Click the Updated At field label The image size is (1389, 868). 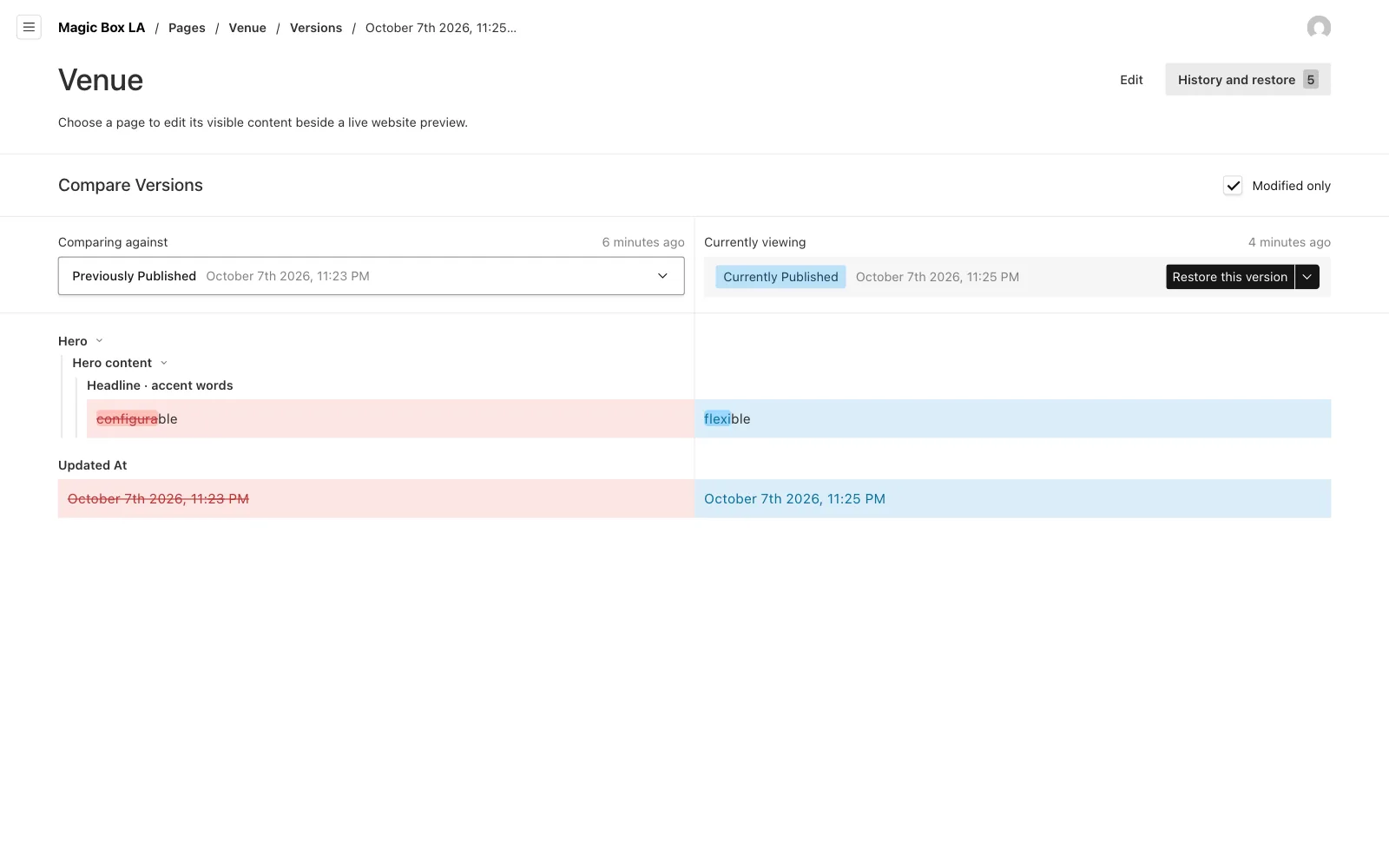[92, 465]
